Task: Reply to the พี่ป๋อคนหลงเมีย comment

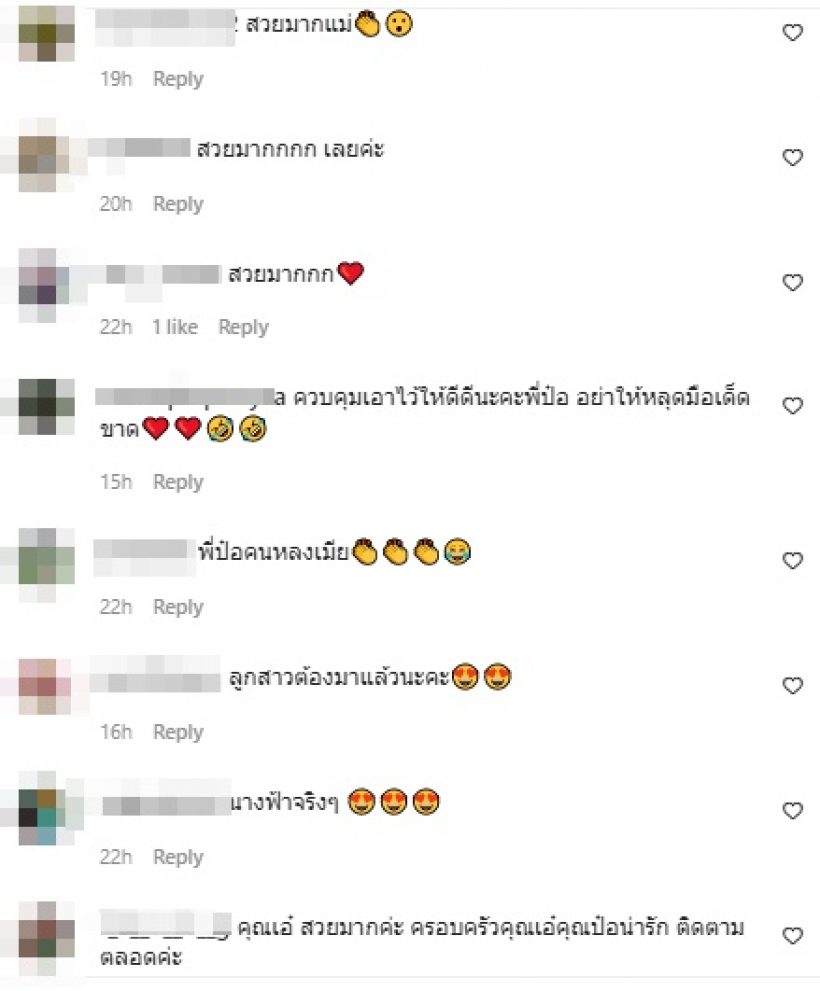Action: (178, 607)
